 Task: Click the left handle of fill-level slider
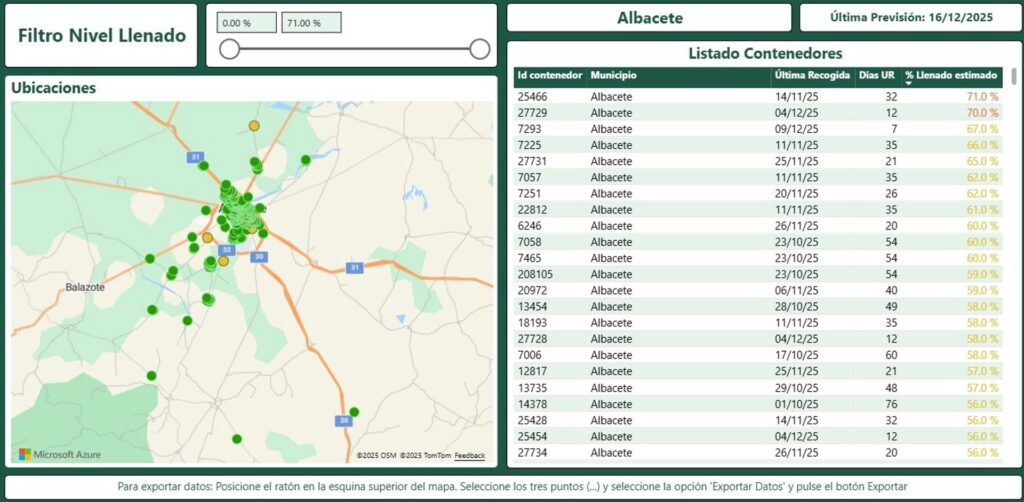click(230, 49)
